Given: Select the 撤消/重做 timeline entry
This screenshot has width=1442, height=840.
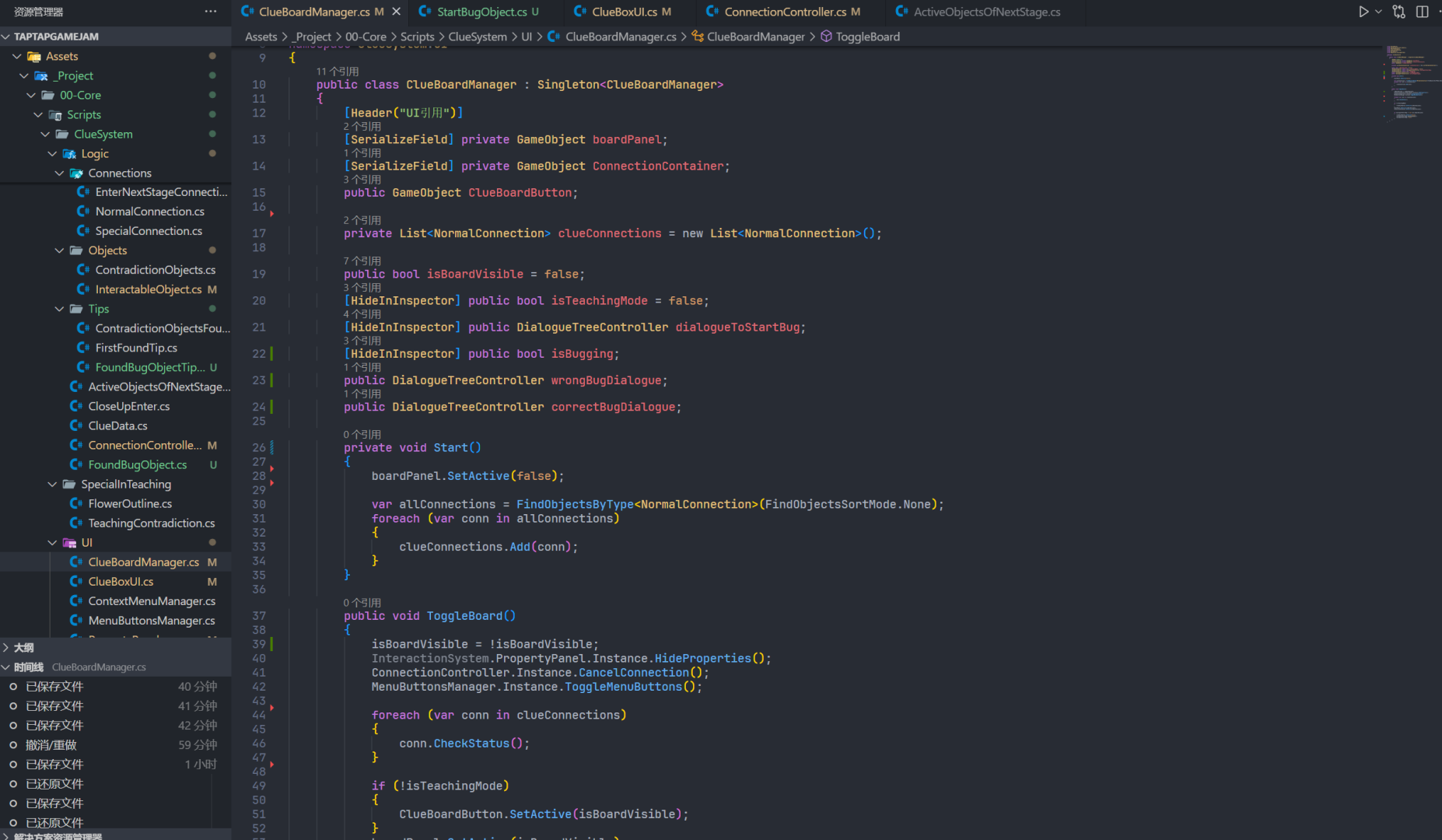Looking at the screenshot, I should (x=51, y=744).
